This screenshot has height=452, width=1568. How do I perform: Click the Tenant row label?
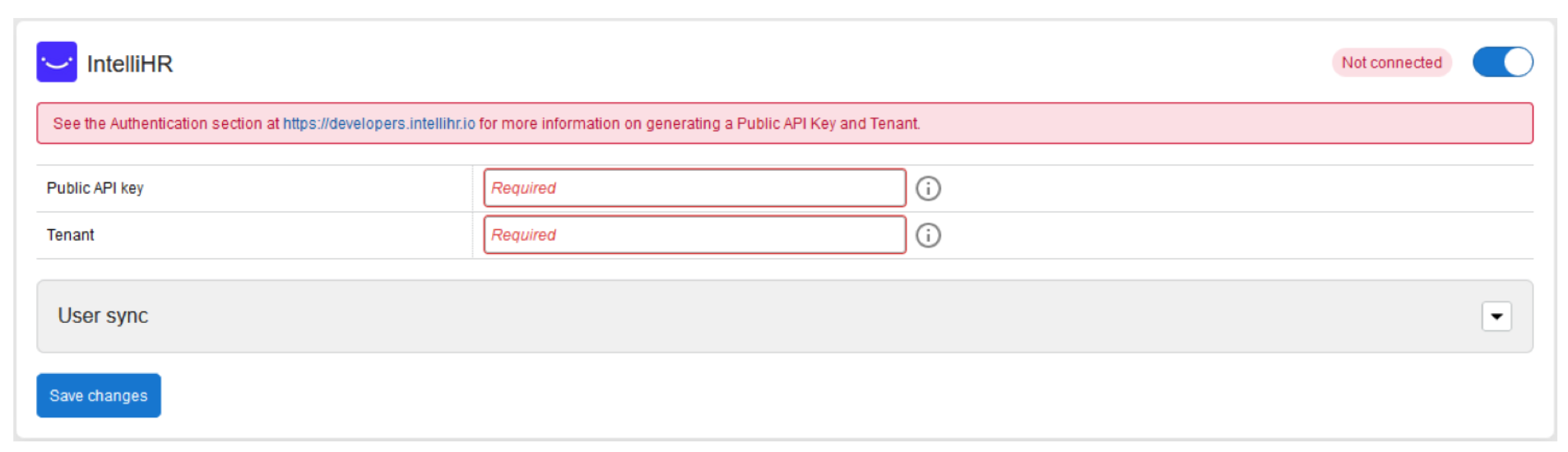(x=71, y=235)
